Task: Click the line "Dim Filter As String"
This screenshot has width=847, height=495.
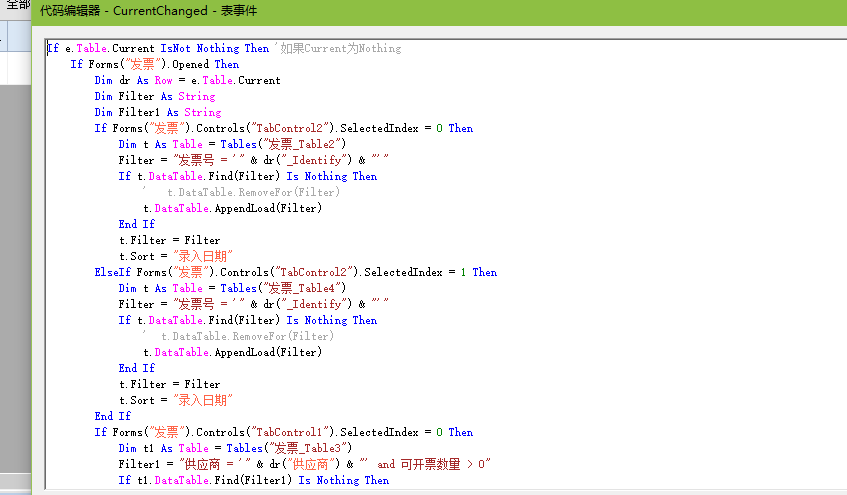Action: pyautogui.click(x=155, y=96)
